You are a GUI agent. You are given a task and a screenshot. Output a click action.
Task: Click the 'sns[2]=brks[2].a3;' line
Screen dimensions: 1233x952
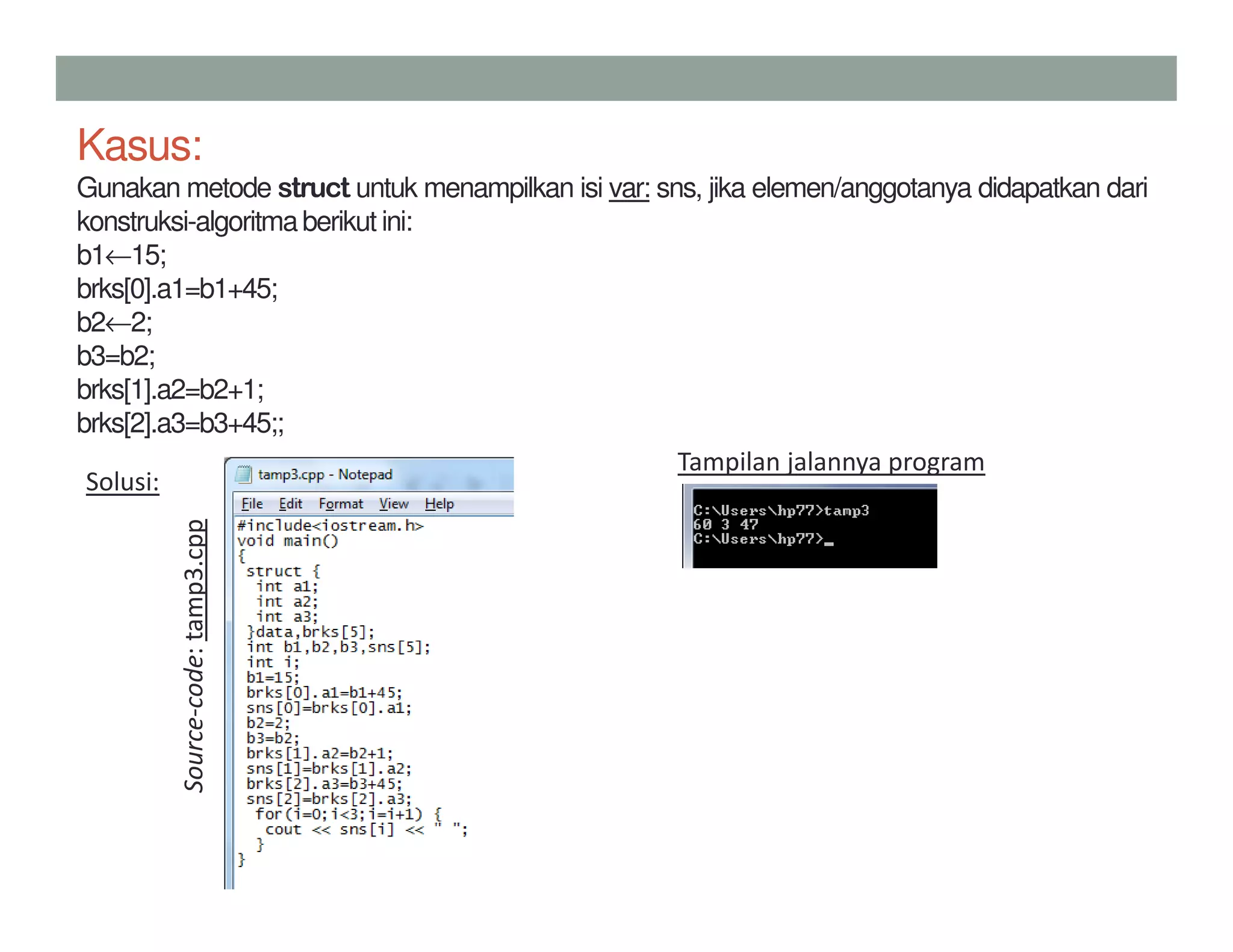click(x=329, y=799)
